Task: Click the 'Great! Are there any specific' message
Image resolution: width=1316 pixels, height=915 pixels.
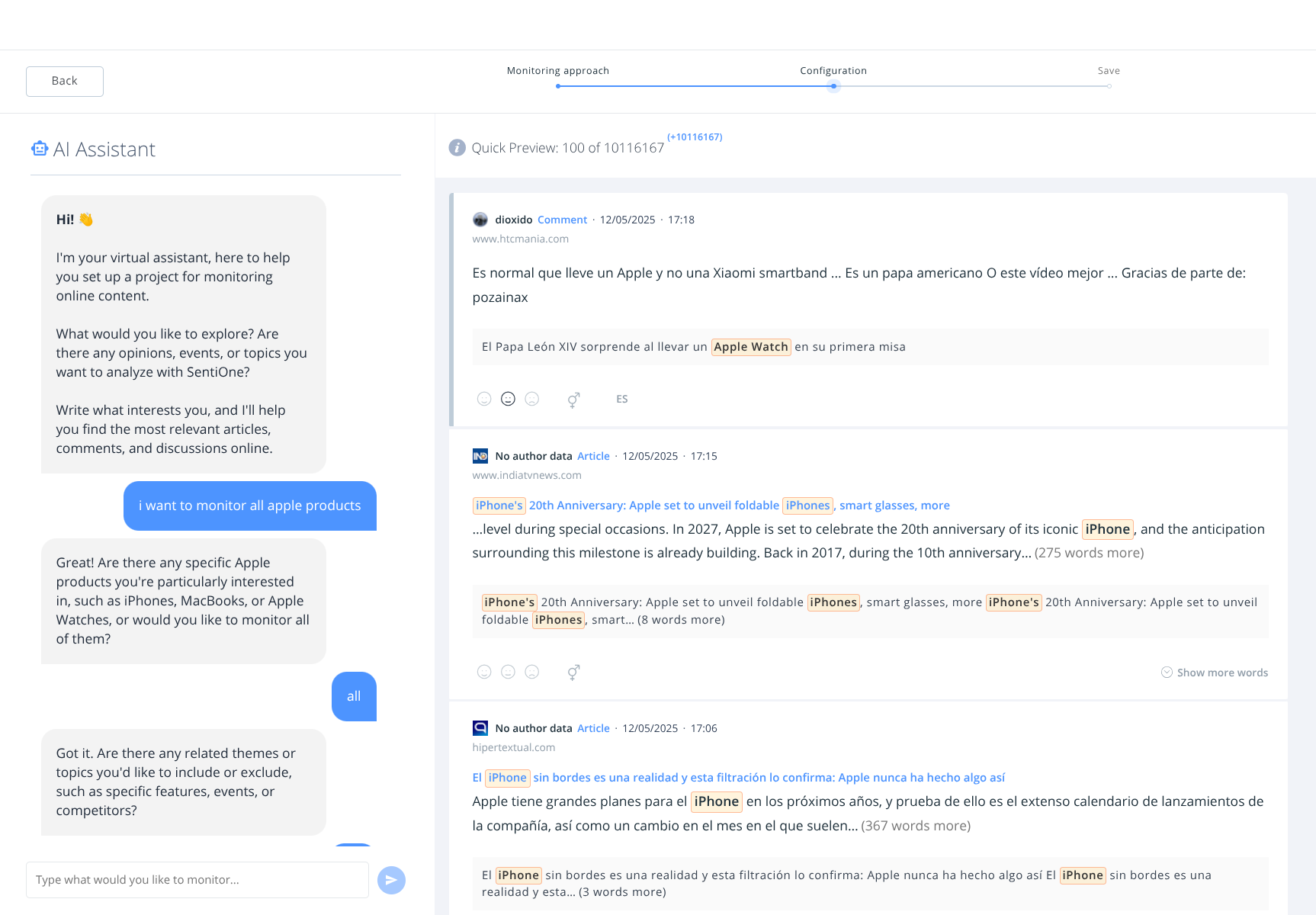Action: 184,601
